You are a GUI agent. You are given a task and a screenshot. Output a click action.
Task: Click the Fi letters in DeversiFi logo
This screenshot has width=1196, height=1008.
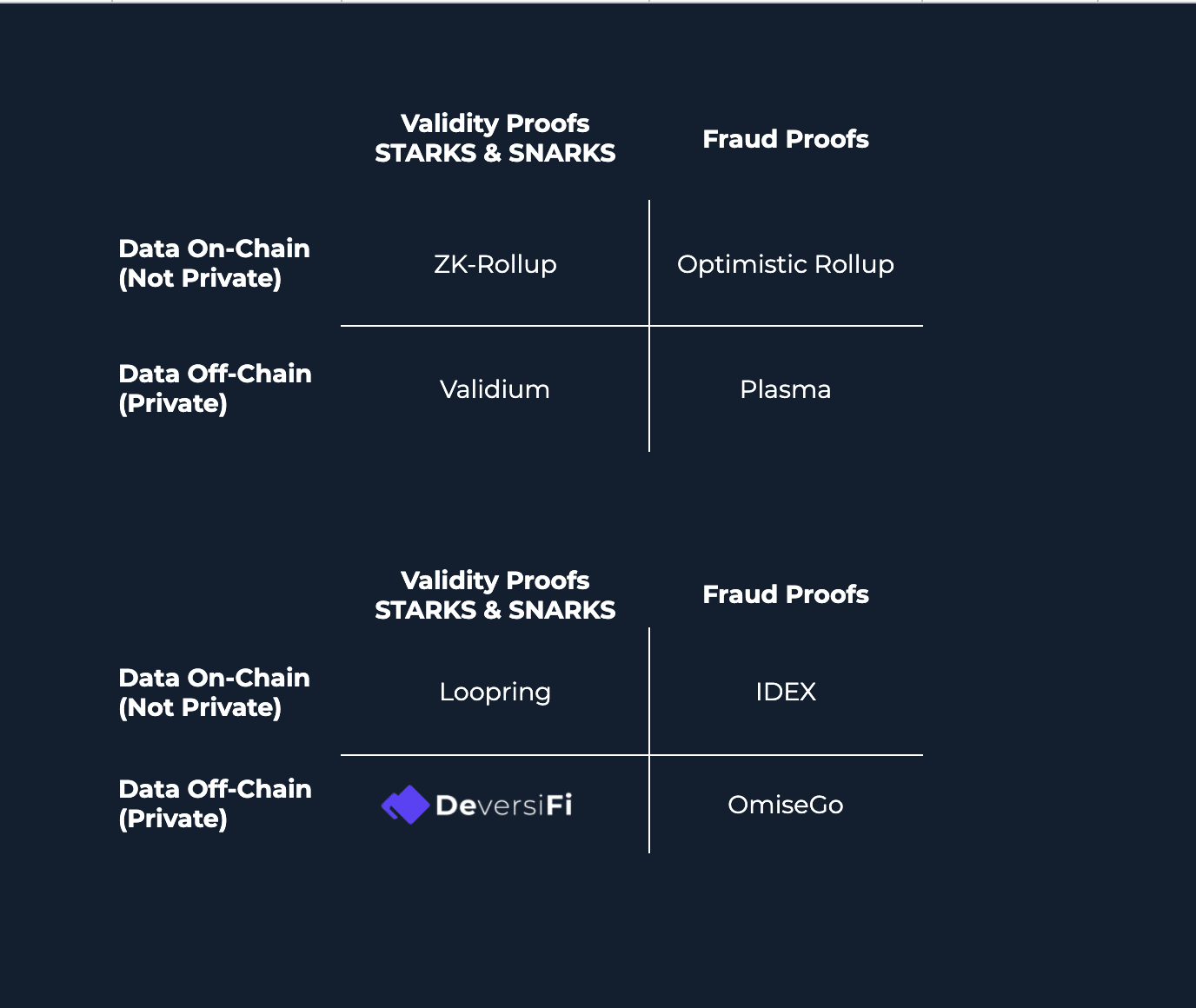(560, 805)
